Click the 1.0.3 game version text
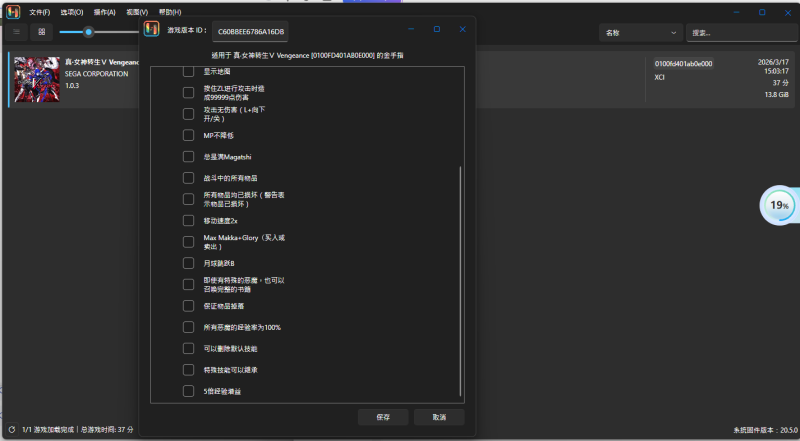Screen dimensions: 800x441 click(72, 86)
